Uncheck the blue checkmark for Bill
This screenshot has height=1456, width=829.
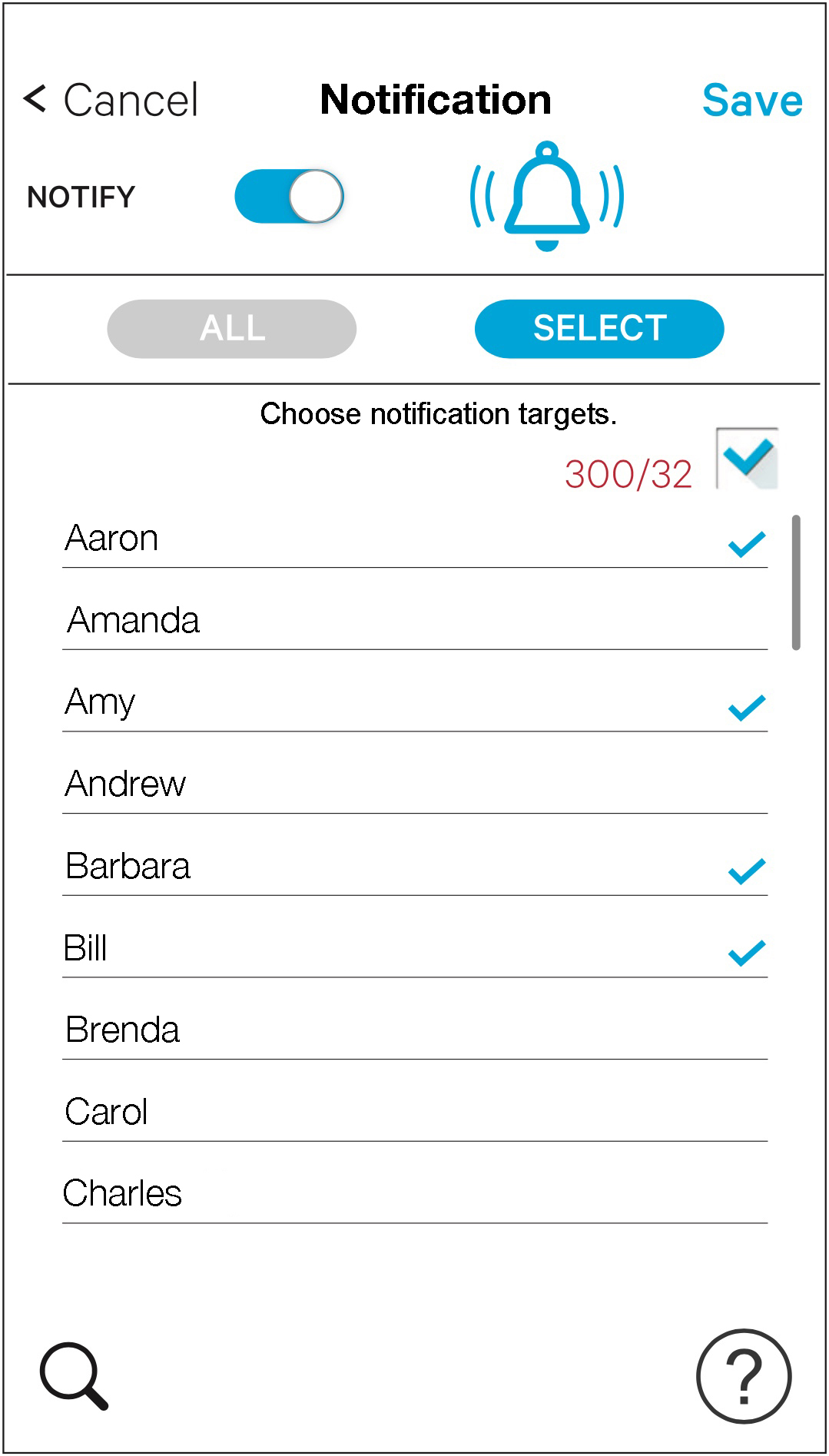pos(746,953)
